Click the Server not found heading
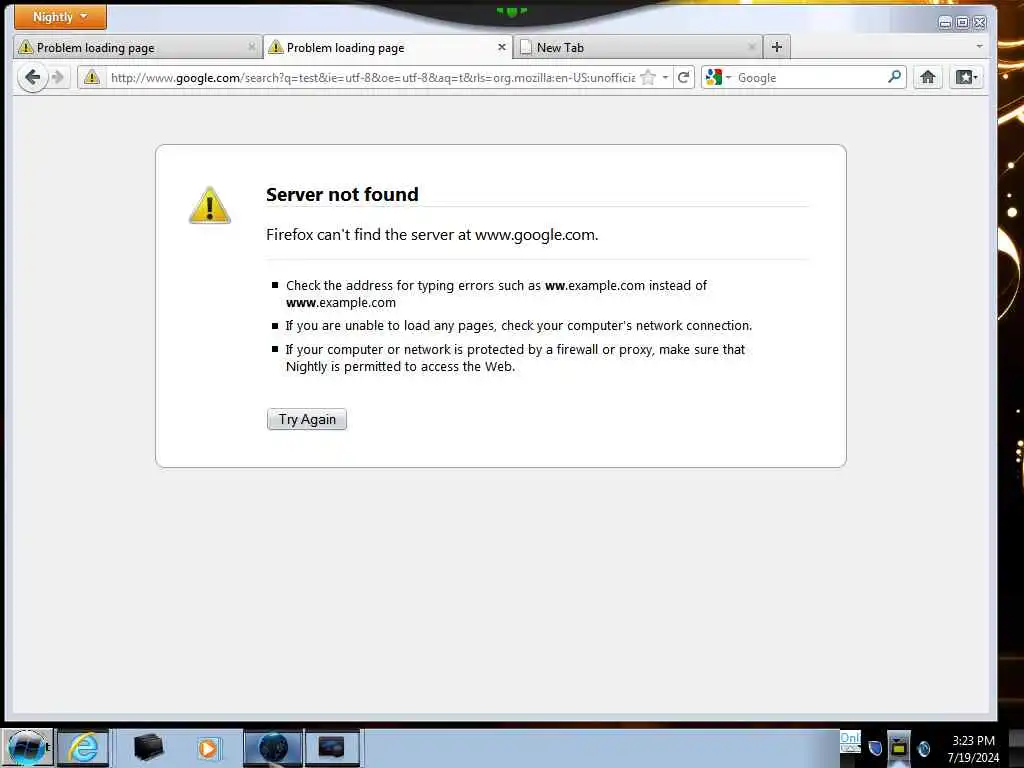 point(342,195)
